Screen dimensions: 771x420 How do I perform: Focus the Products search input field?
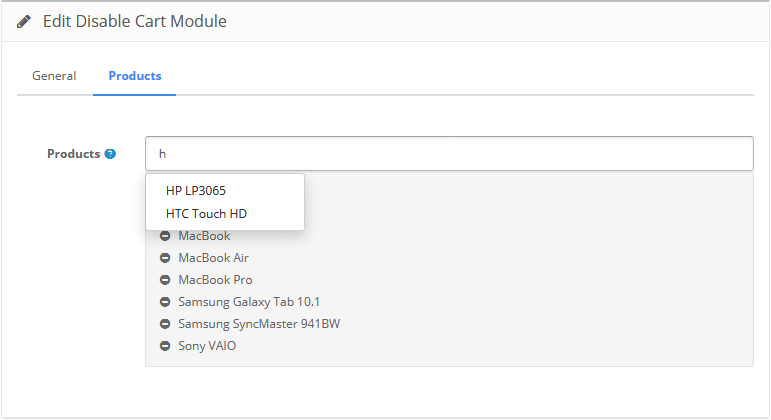[449, 153]
